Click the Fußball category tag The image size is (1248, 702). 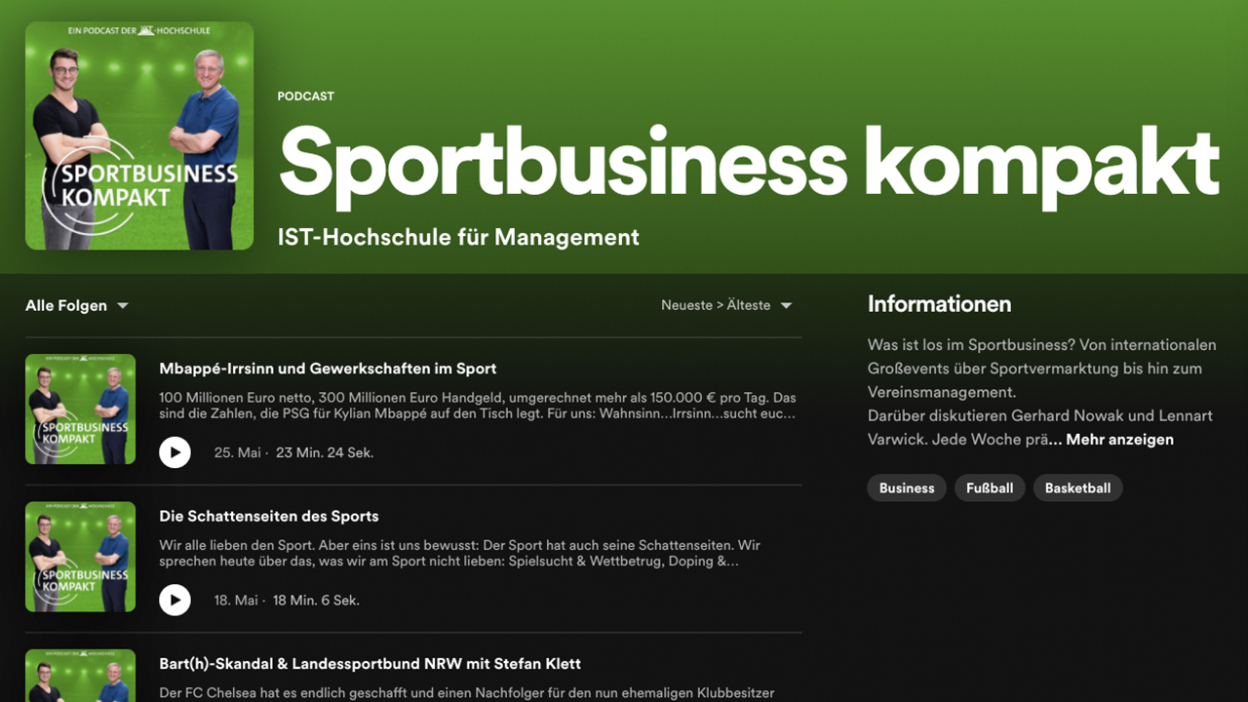990,488
